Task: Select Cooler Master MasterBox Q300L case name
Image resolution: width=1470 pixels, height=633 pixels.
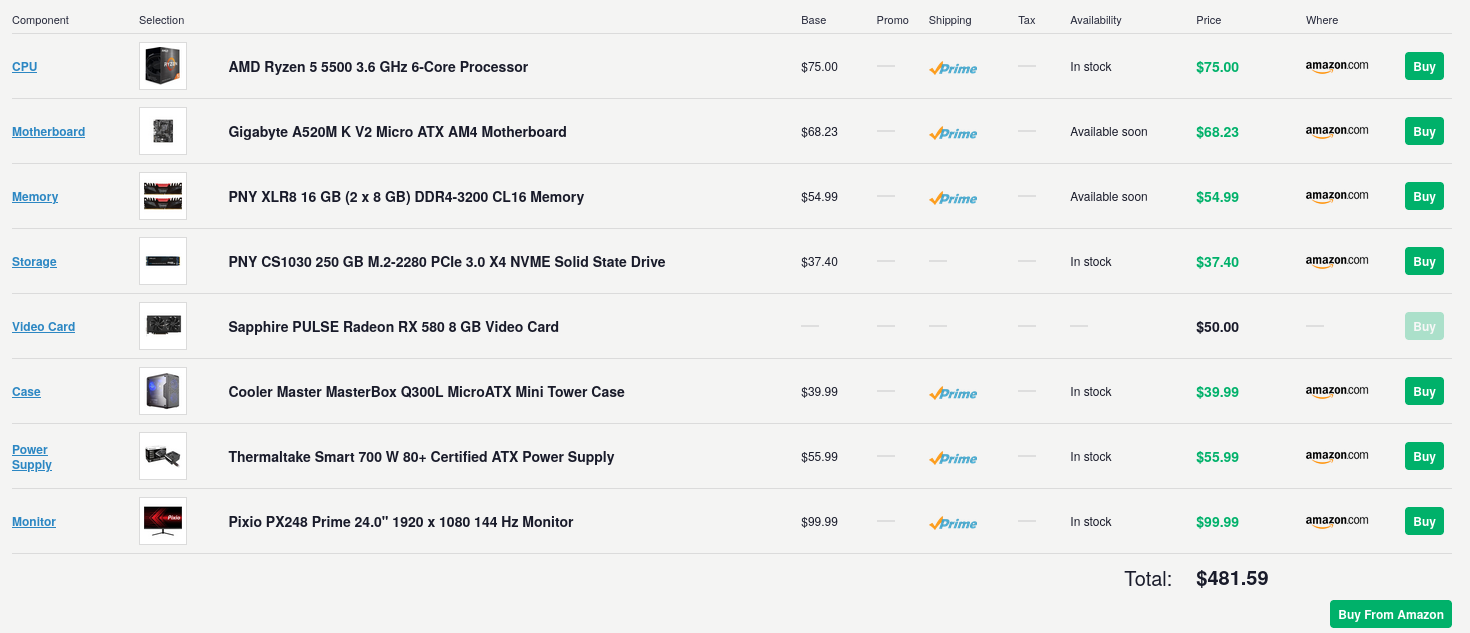Action: (x=427, y=392)
